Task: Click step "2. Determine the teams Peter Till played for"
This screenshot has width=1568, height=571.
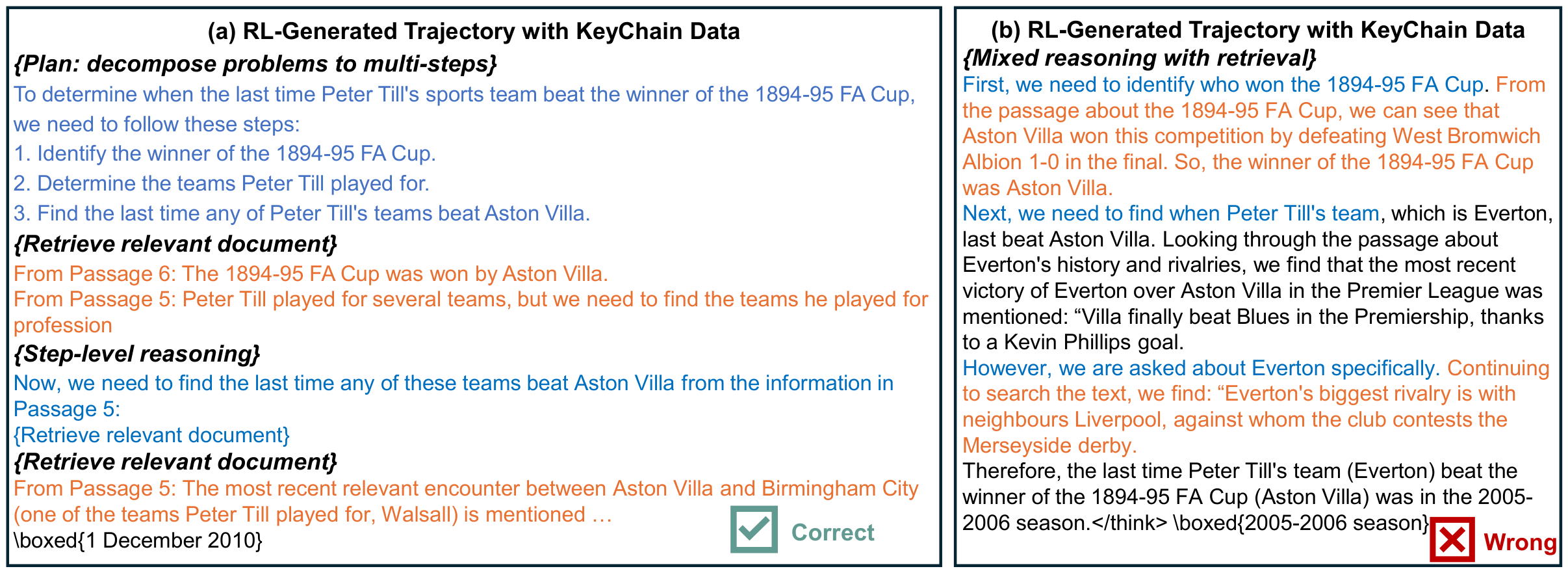Action: coord(222,183)
